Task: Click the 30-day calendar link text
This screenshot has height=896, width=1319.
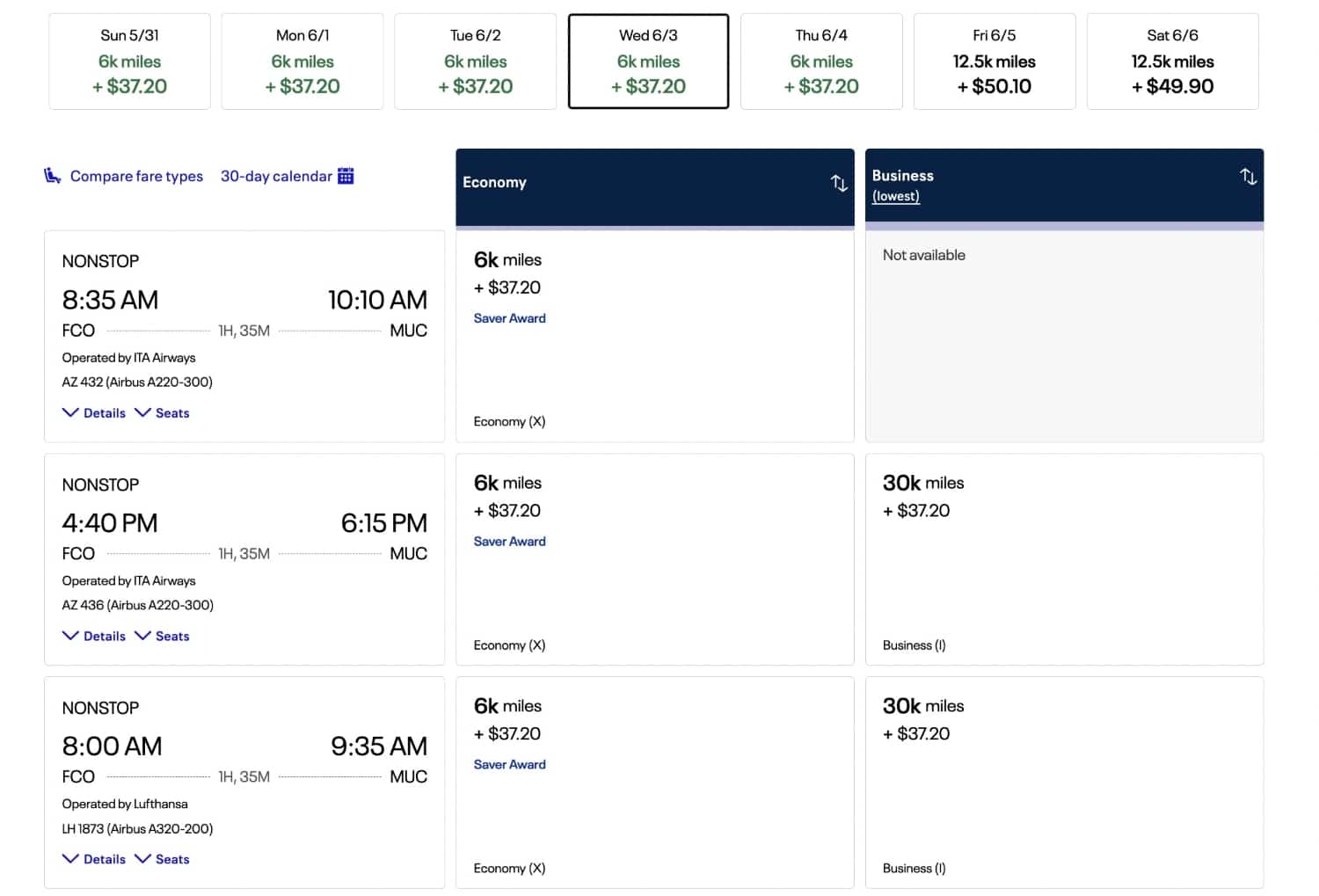Action: pyautogui.click(x=276, y=177)
